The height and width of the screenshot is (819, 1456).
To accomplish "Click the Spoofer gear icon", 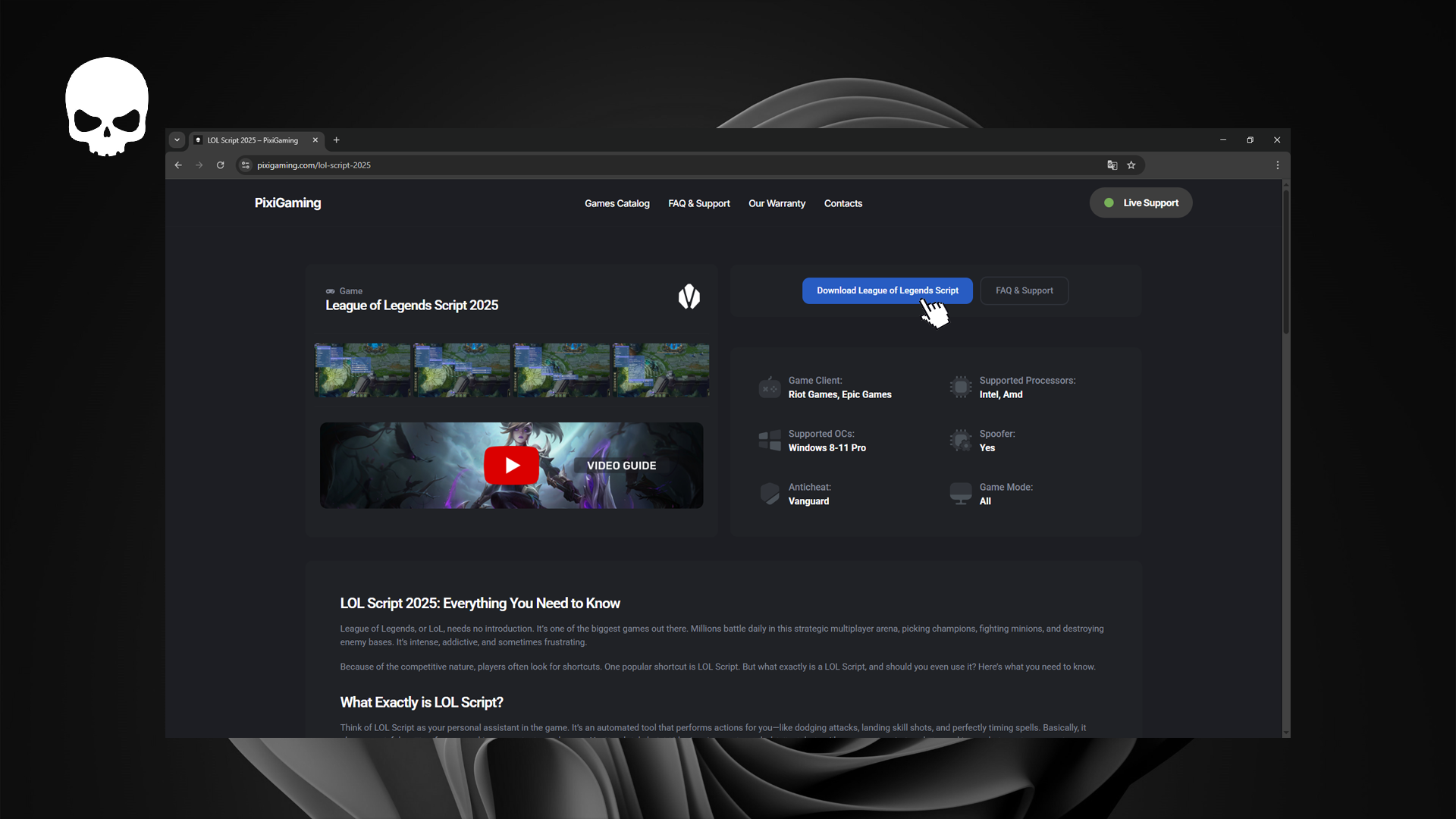I will [960, 441].
